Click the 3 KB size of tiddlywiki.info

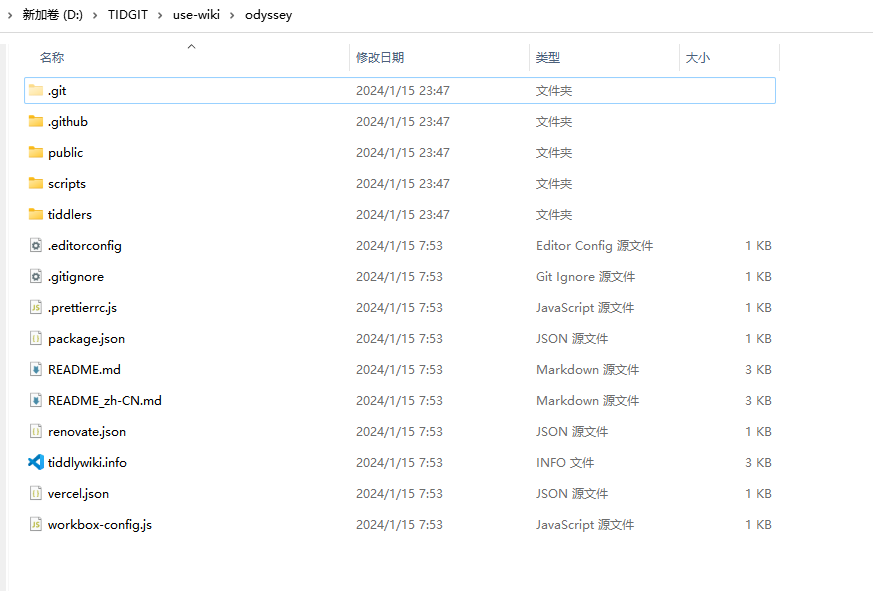pyautogui.click(x=758, y=462)
